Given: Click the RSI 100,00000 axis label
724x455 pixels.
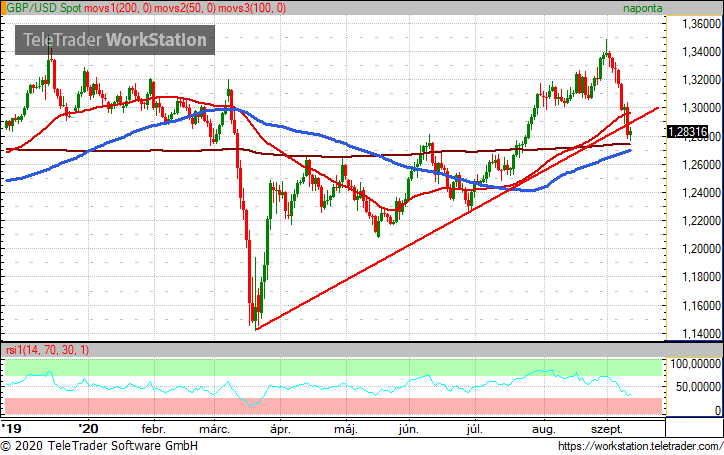Looking at the screenshot, I should coord(695,364).
